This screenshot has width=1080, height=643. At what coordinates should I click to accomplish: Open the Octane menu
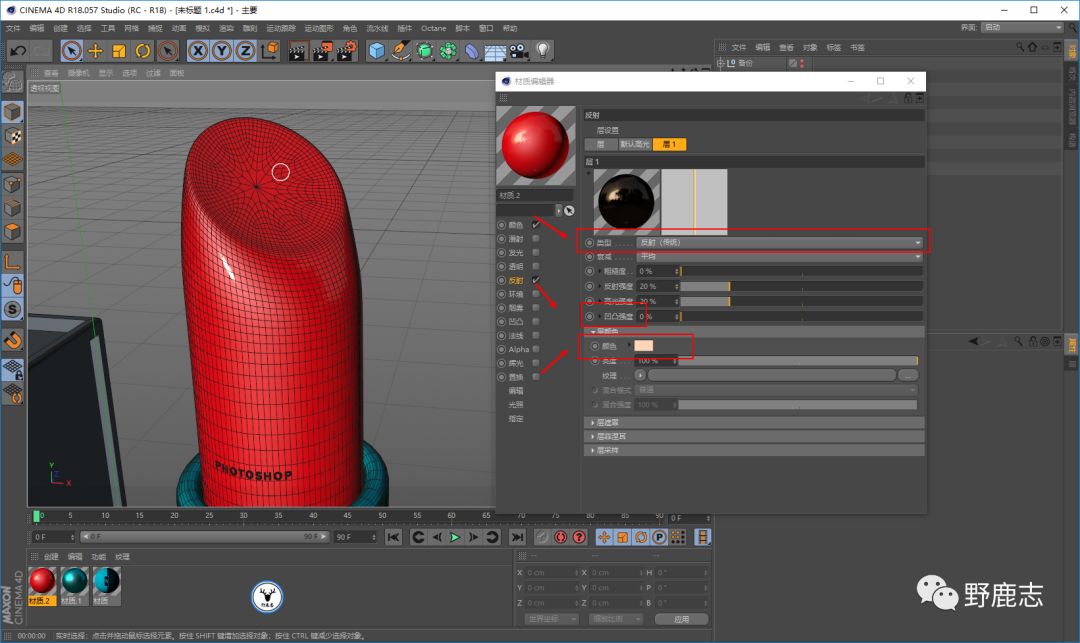(x=433, y=28)
